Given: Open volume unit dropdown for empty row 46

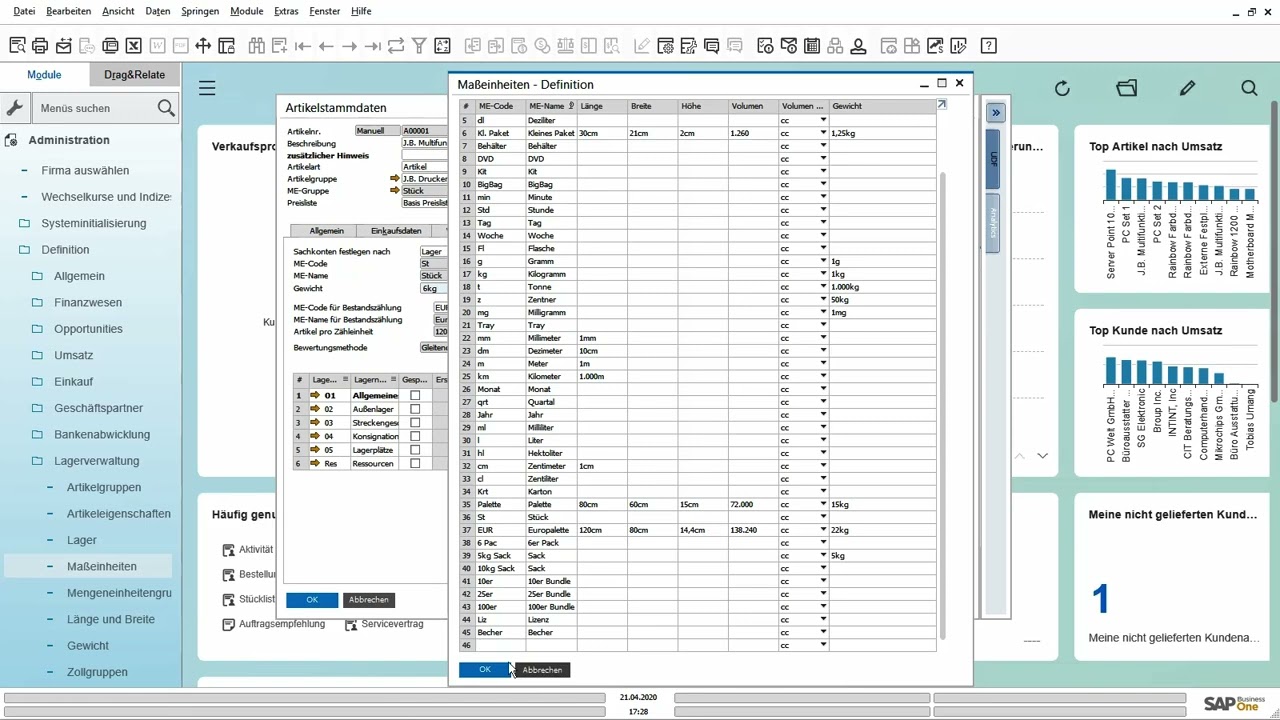Looking at the screenshot, I should pos(824,645).
